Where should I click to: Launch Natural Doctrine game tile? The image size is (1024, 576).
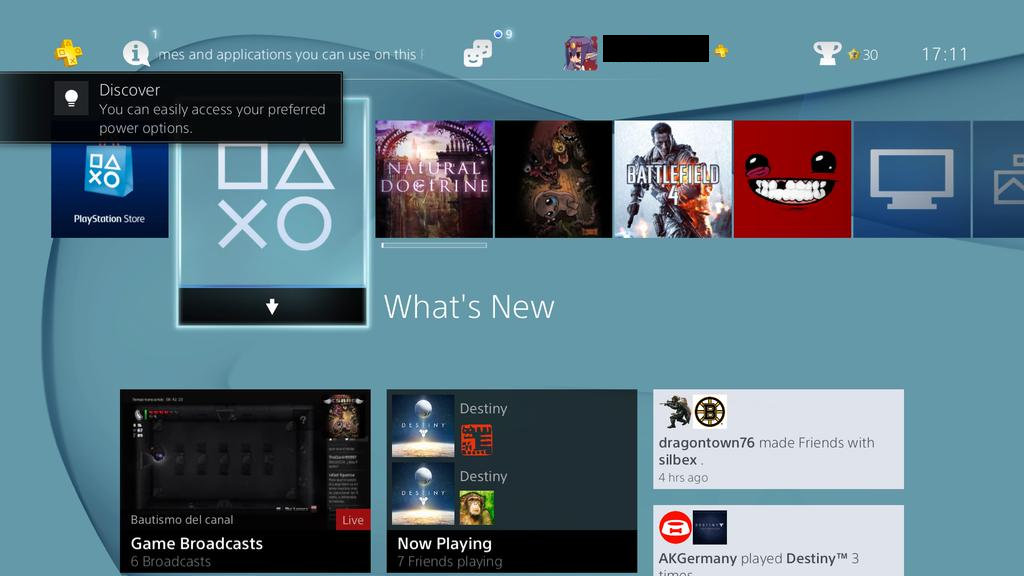click(434, 179)
